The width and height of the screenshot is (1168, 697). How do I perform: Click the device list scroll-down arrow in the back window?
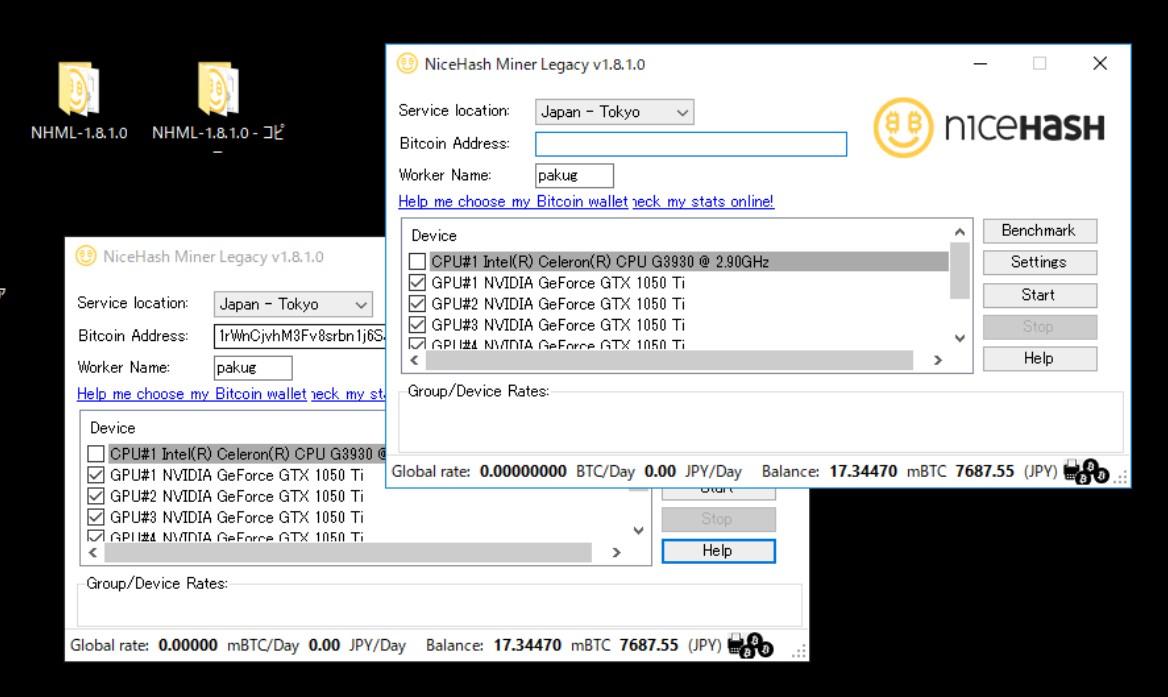[x=638, y=530]
